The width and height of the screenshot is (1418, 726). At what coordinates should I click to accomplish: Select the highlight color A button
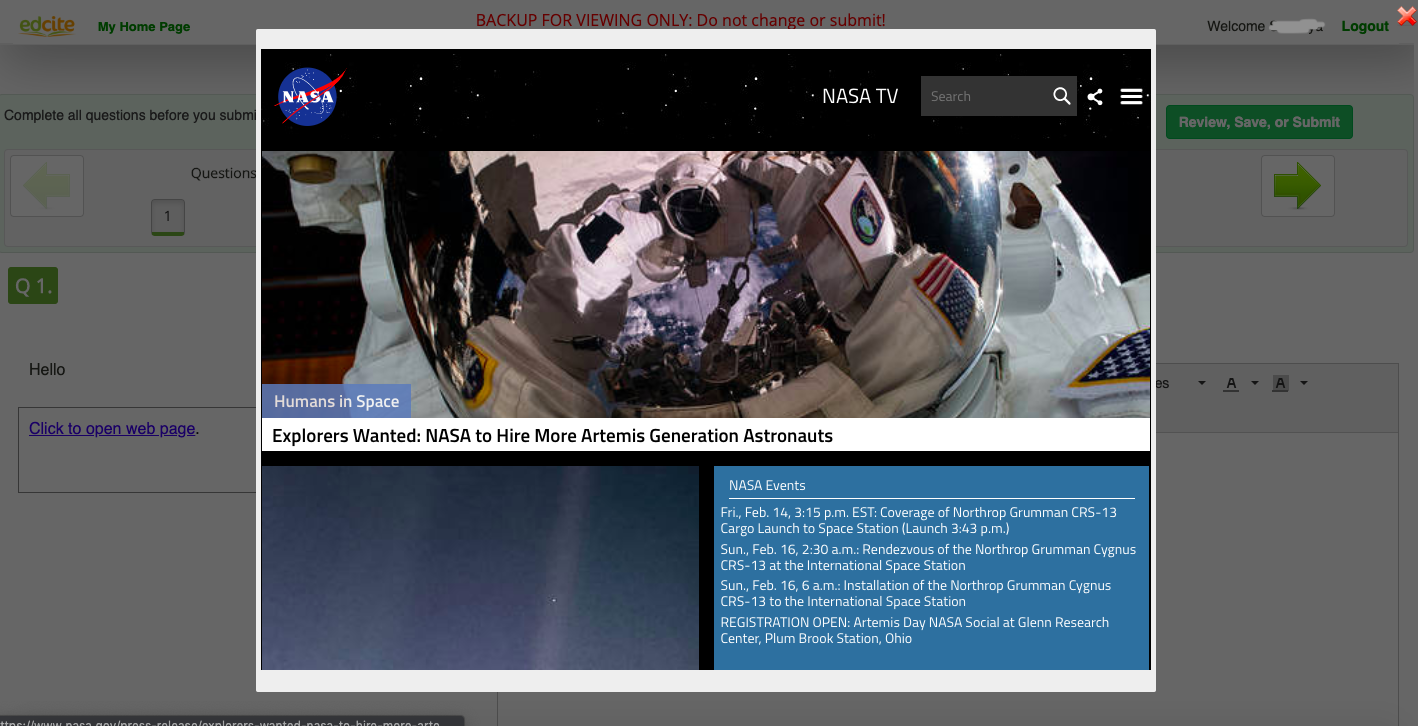pos(1280,383)
